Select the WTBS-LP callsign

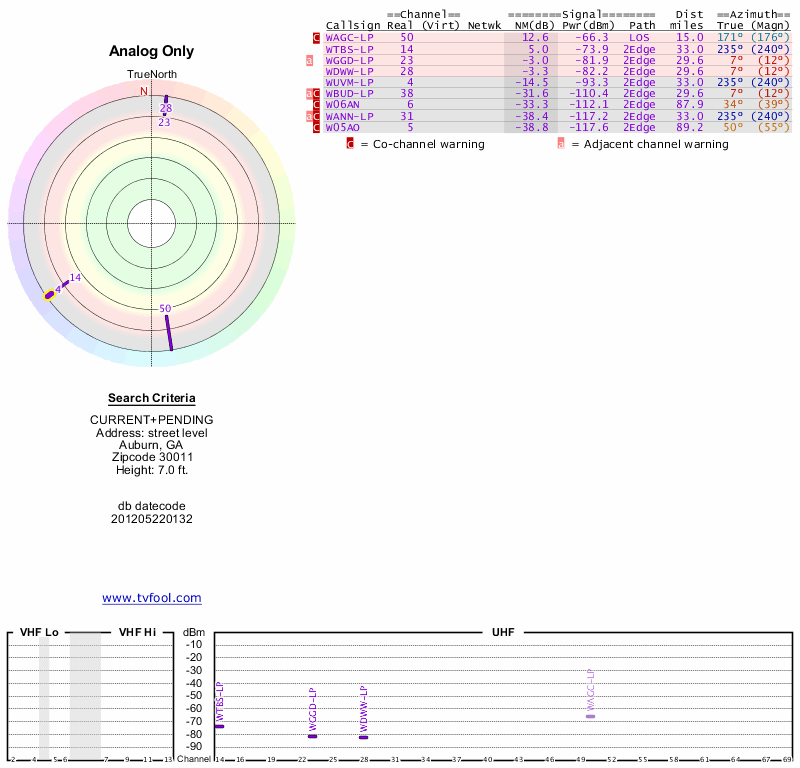click(349, 49)
